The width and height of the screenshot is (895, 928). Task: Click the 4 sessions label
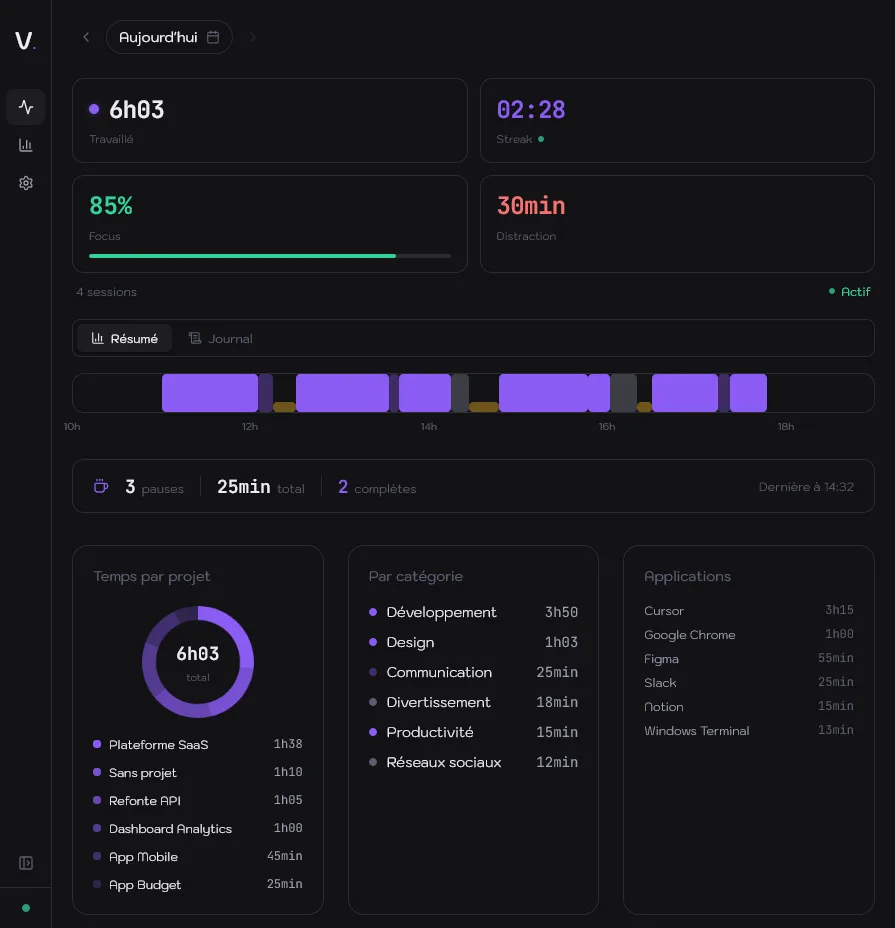(107, 292)
